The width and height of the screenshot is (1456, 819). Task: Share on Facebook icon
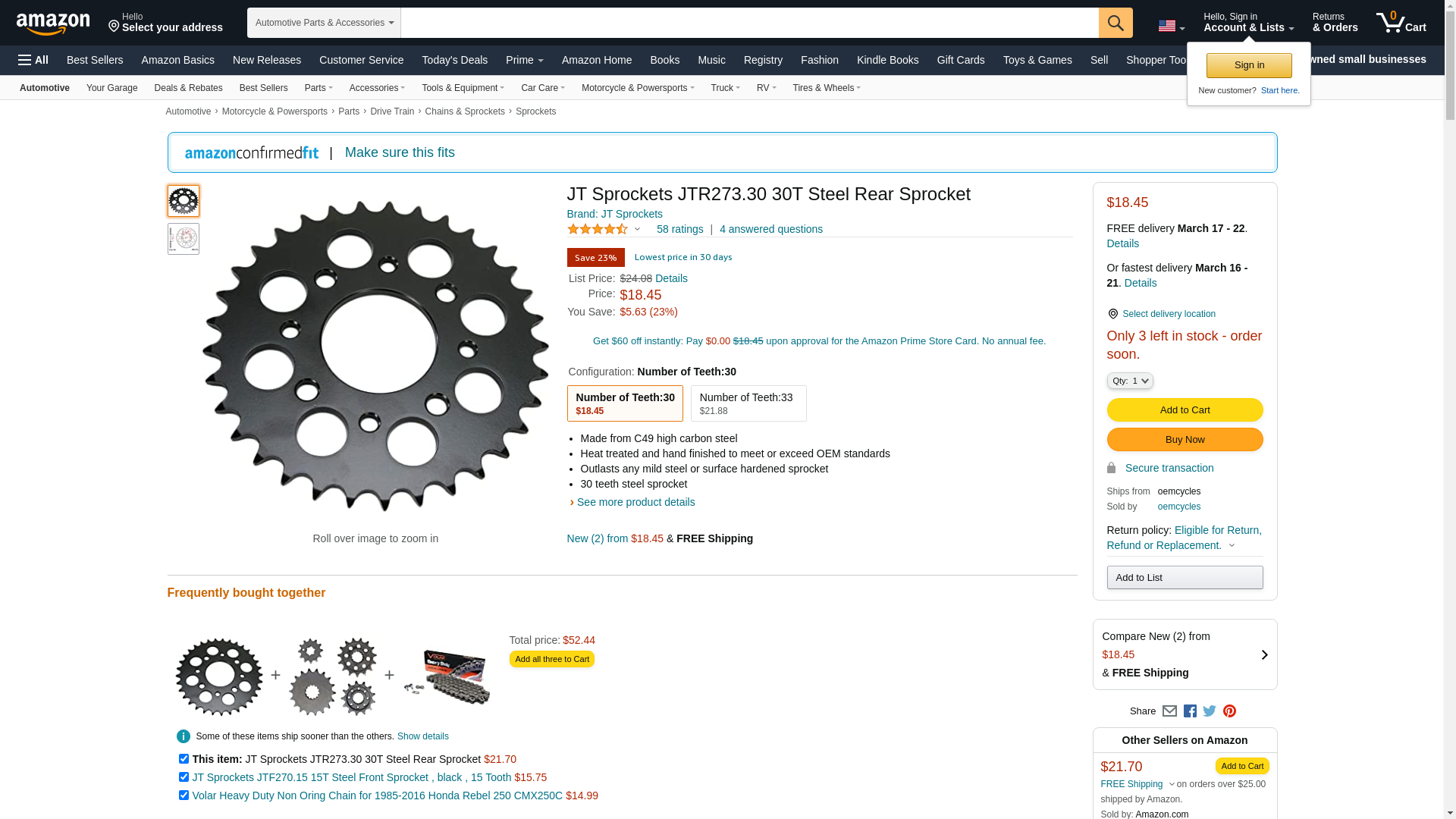1190,711
